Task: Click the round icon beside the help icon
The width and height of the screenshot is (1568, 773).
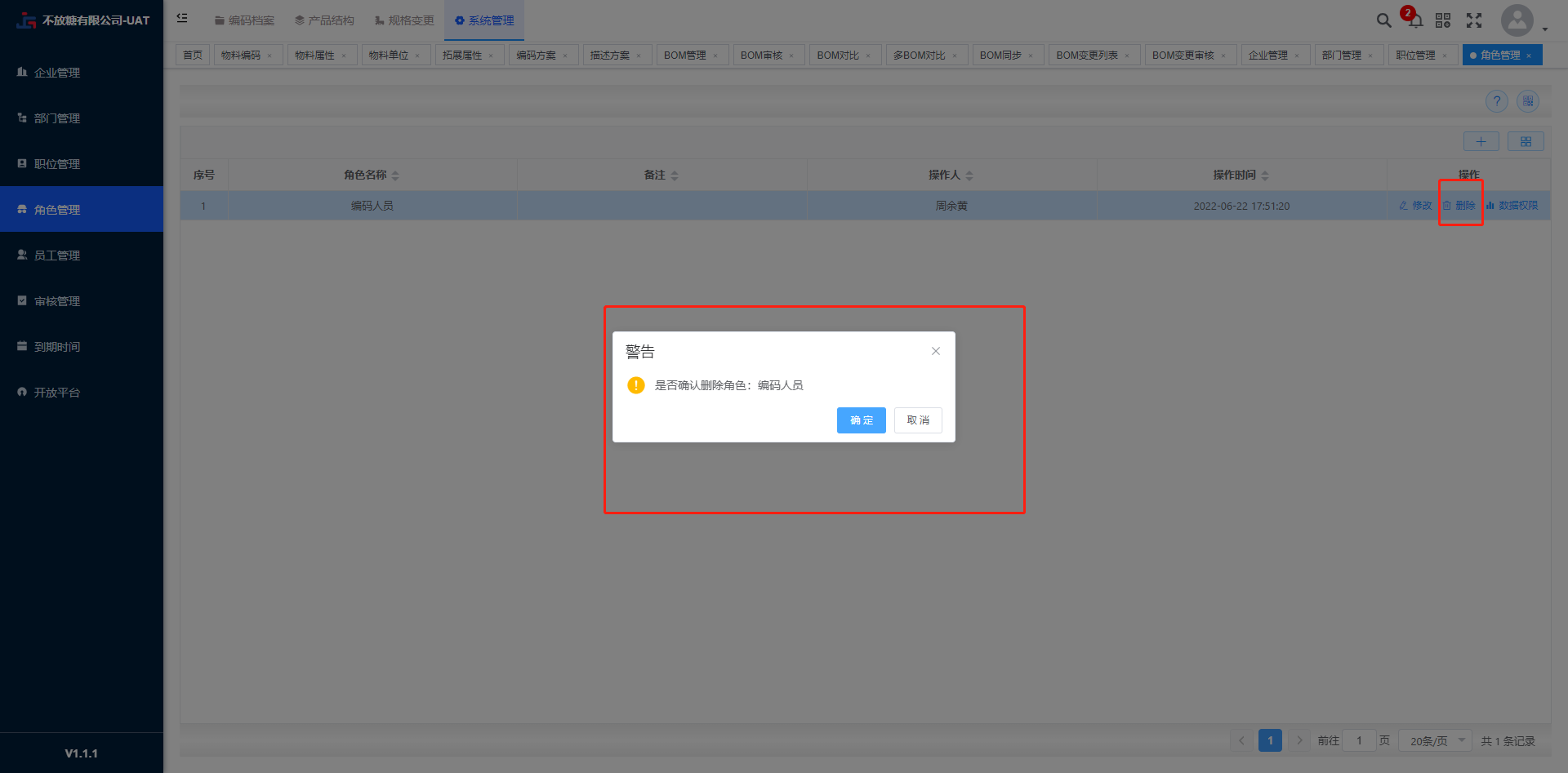Action: (1528, 101)
